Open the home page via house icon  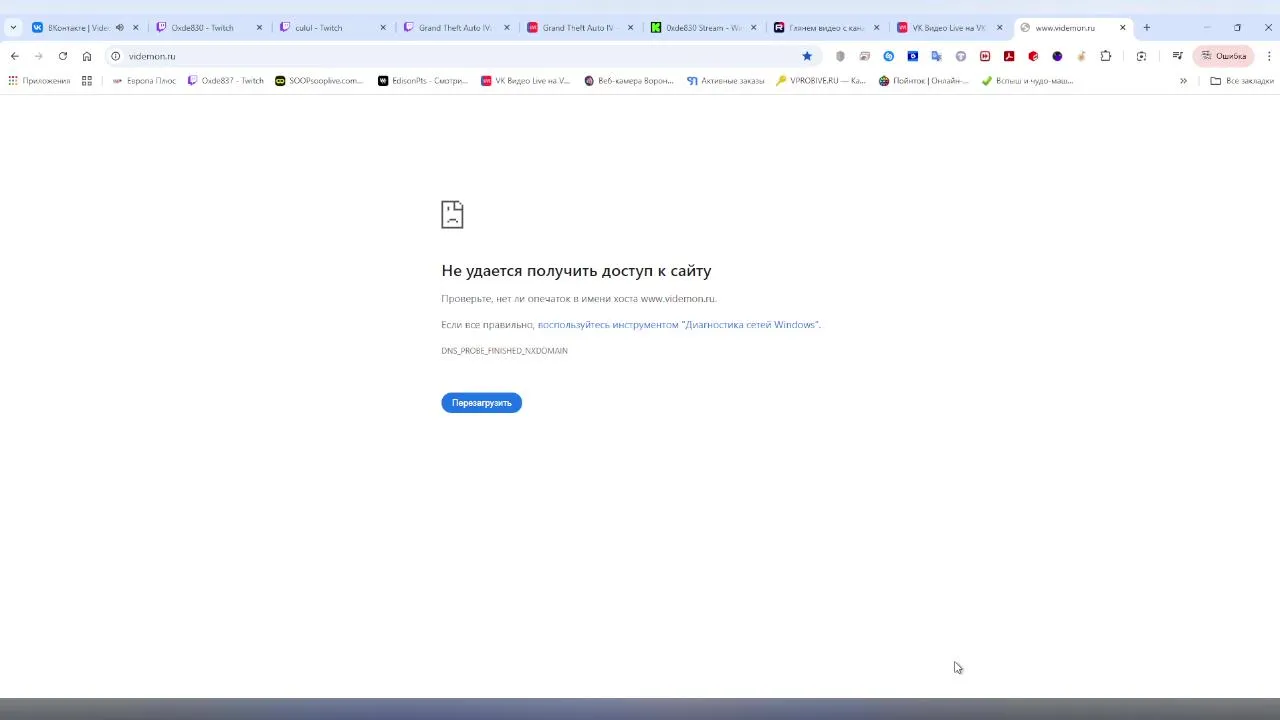(x=87, y=56)
